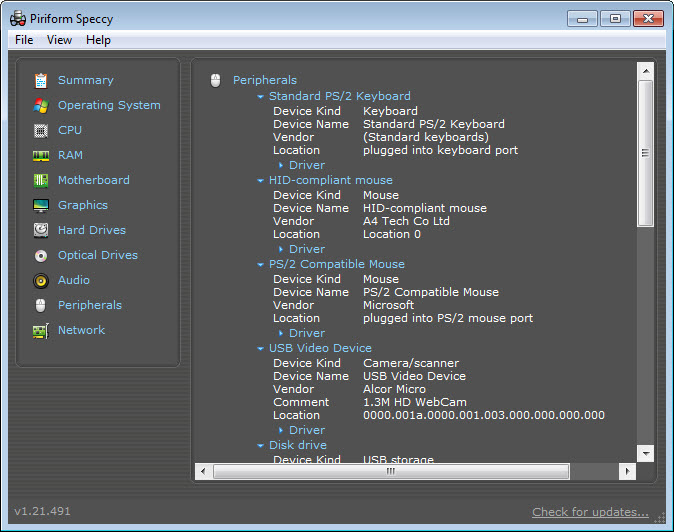Image resolution: width=674 pixels, height=532 pixels.
Task: Go to the CPU section
Action: pyautogui.click(x=70, y=130)
